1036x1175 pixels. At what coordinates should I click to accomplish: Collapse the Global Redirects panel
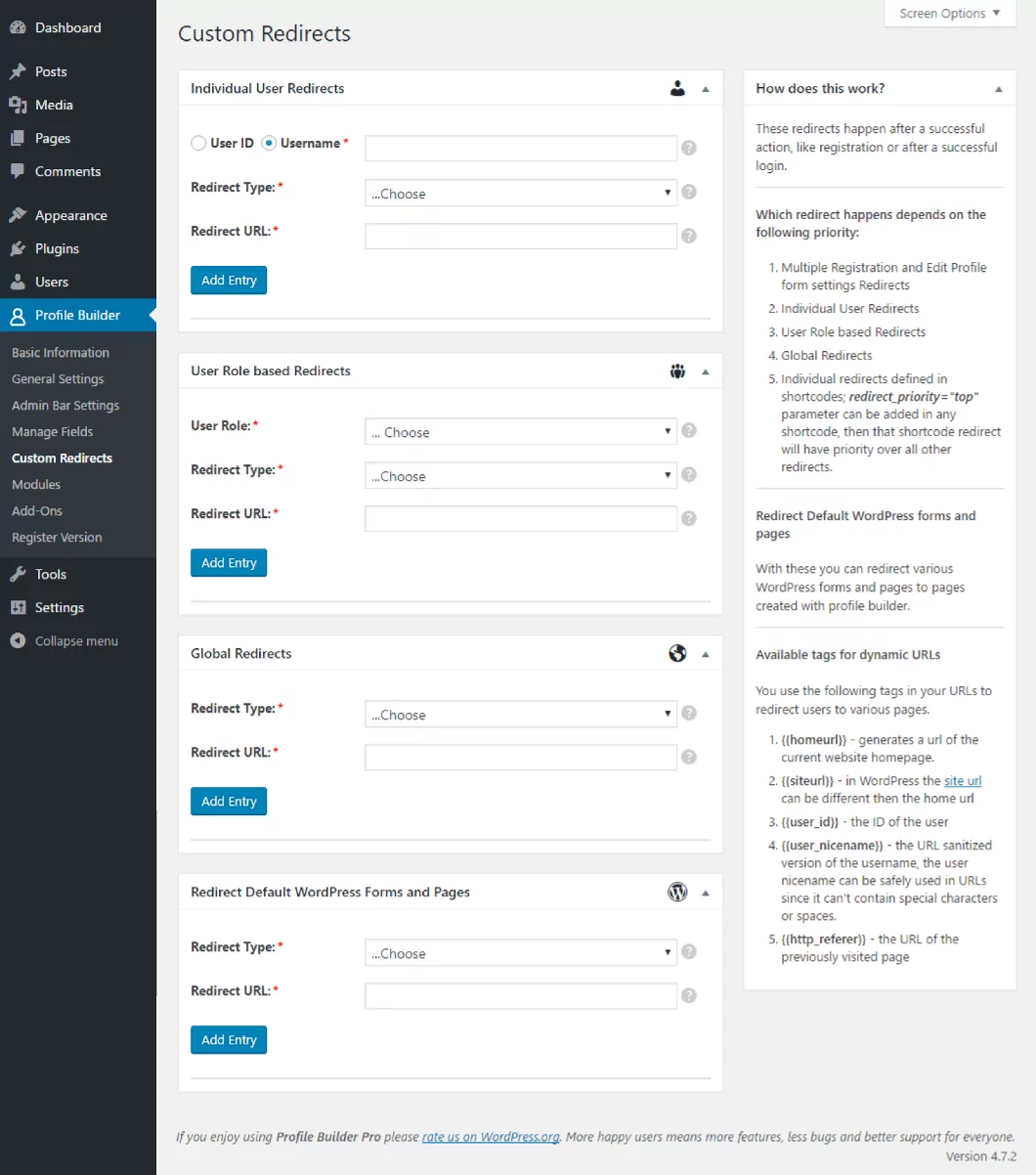[706, 654]
